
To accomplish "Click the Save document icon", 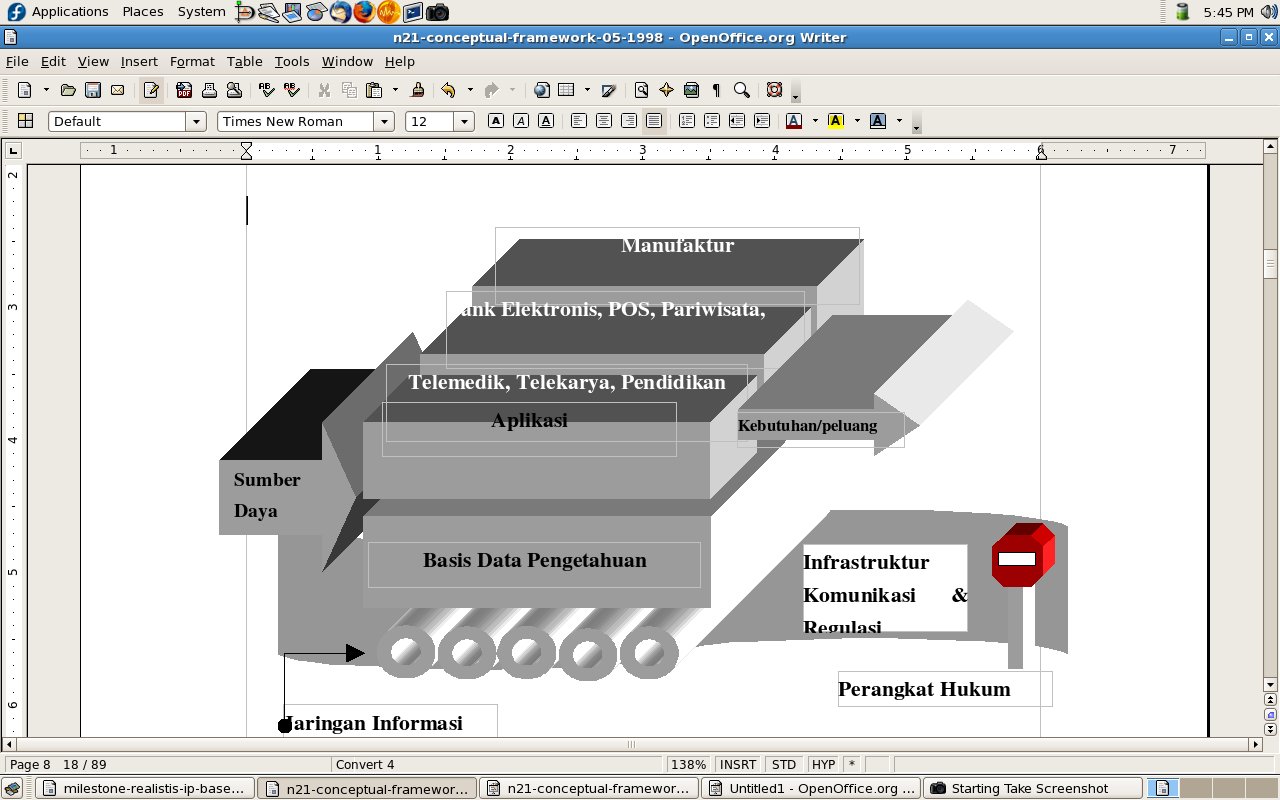I will pyautogui.click(x=93, y=90).
